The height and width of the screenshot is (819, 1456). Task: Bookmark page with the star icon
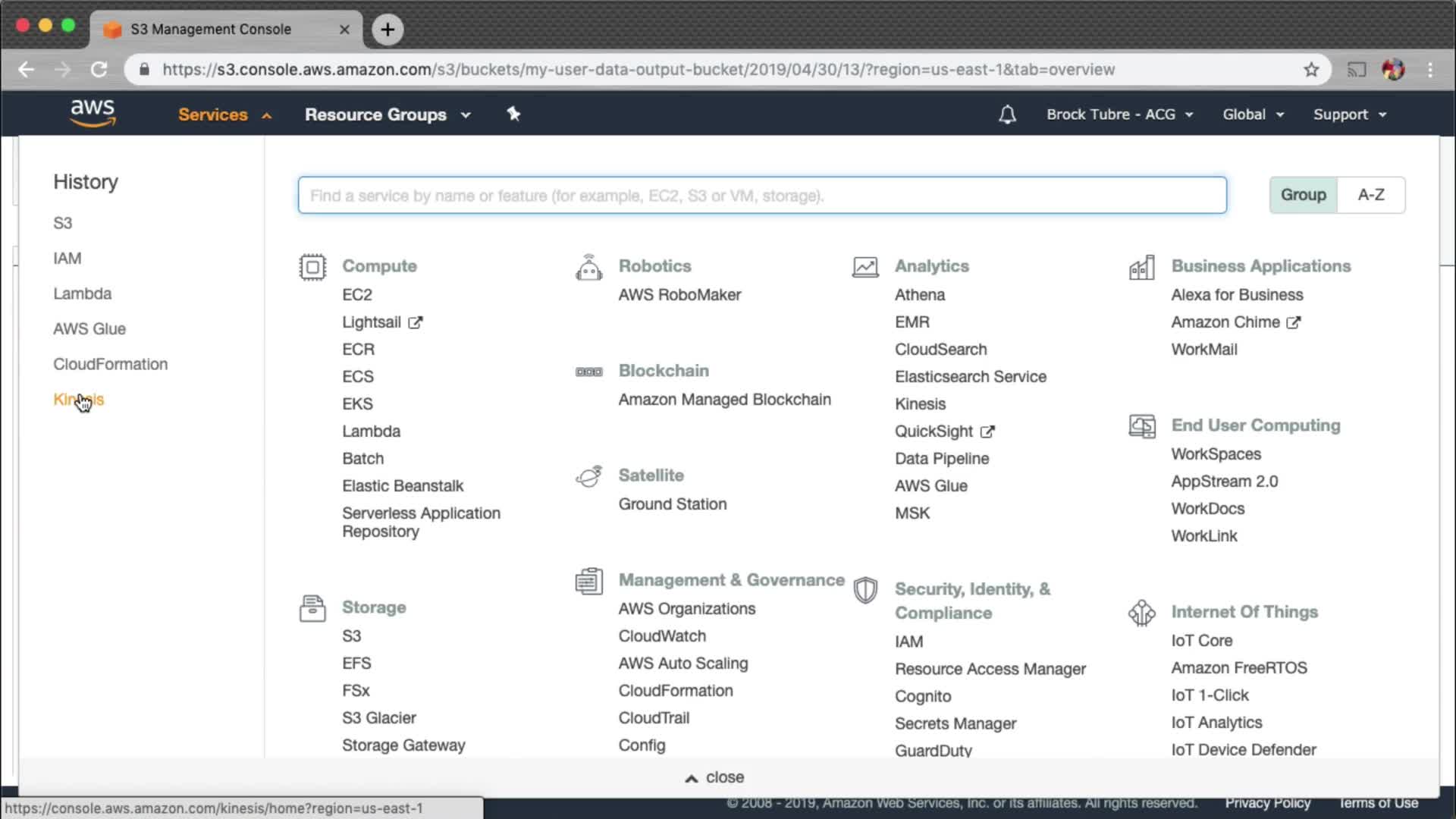(1311, 70)
